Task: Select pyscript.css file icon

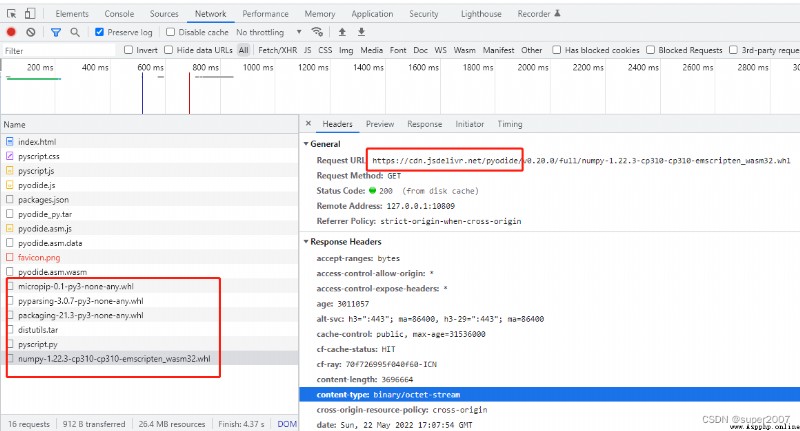Action: [10, 156]
